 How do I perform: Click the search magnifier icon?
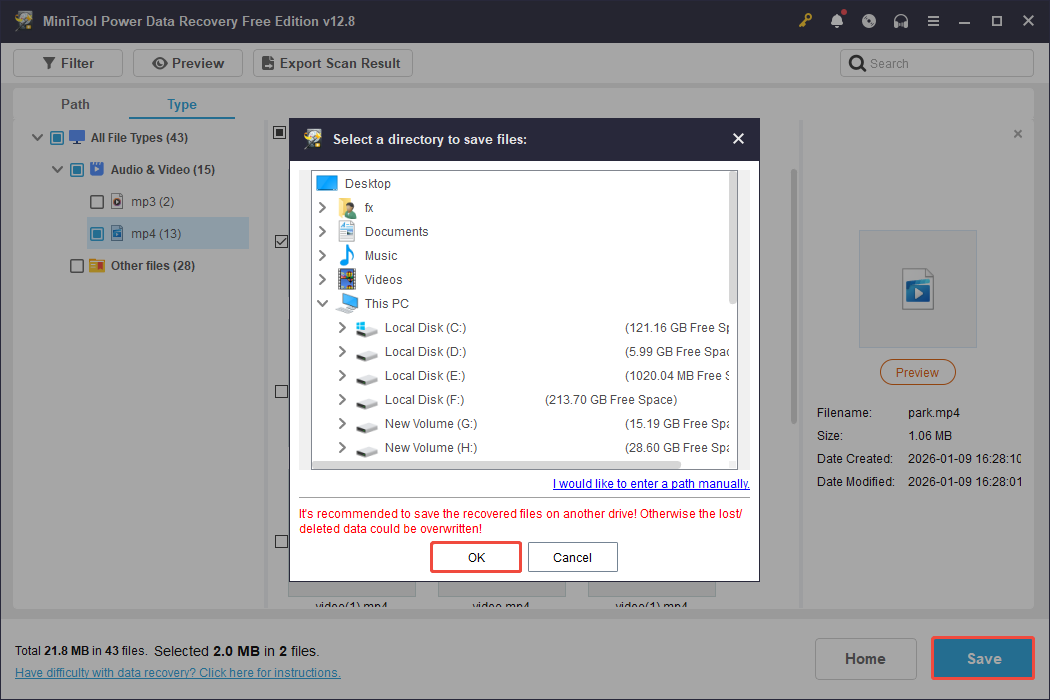tap(858, 62)
